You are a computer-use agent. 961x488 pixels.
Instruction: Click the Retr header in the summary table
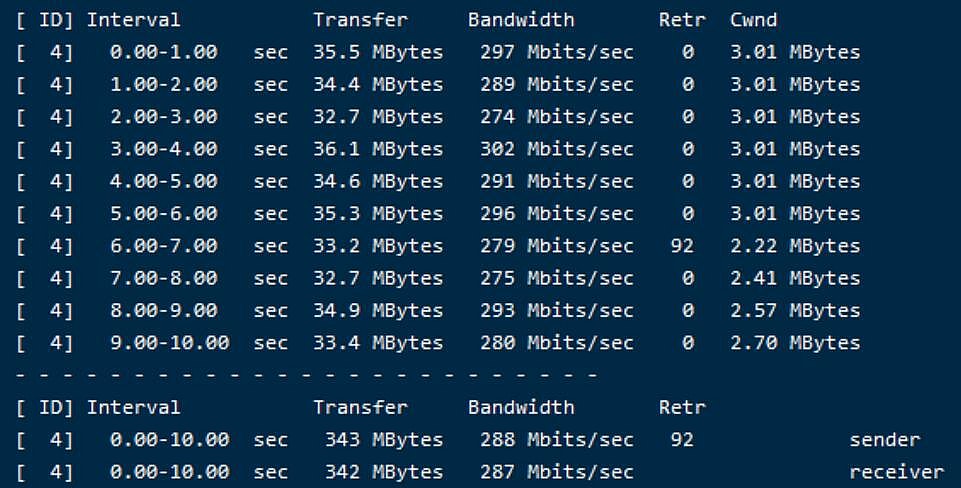click(x=682, y=408)
